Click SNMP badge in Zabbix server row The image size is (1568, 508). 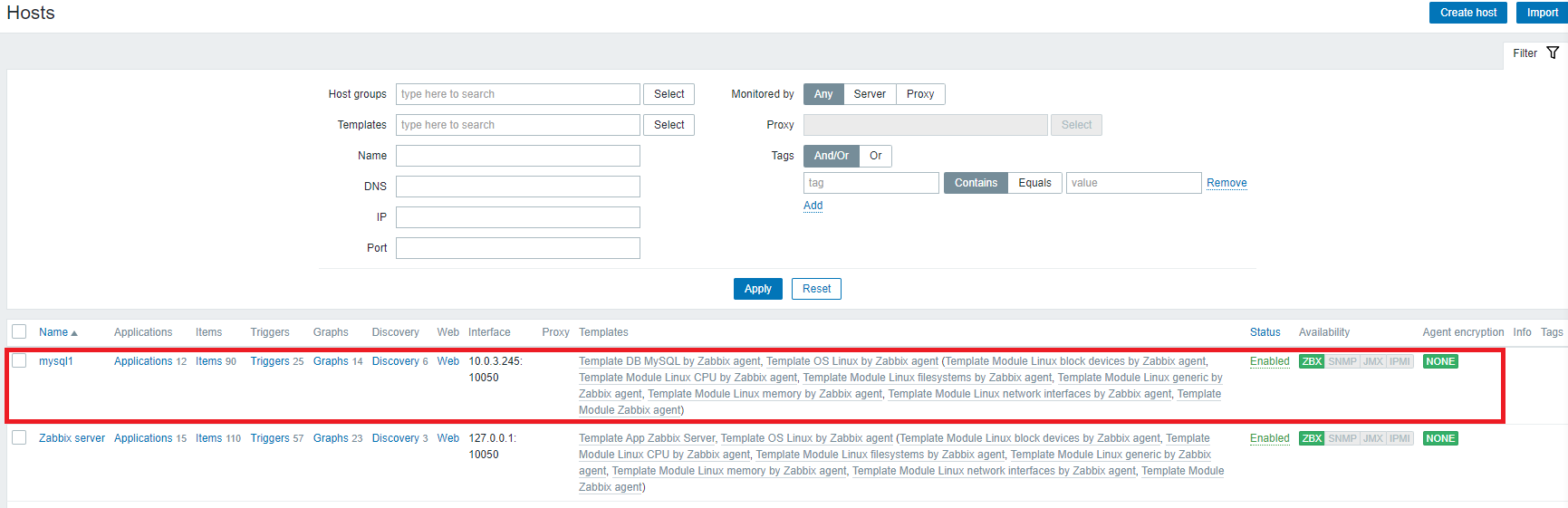click(x=1342, y=438)
